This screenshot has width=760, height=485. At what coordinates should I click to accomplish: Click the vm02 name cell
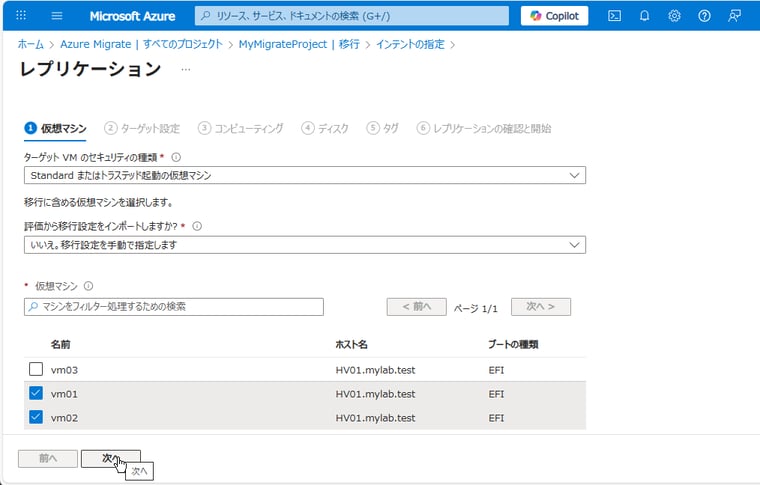point(64,418)
